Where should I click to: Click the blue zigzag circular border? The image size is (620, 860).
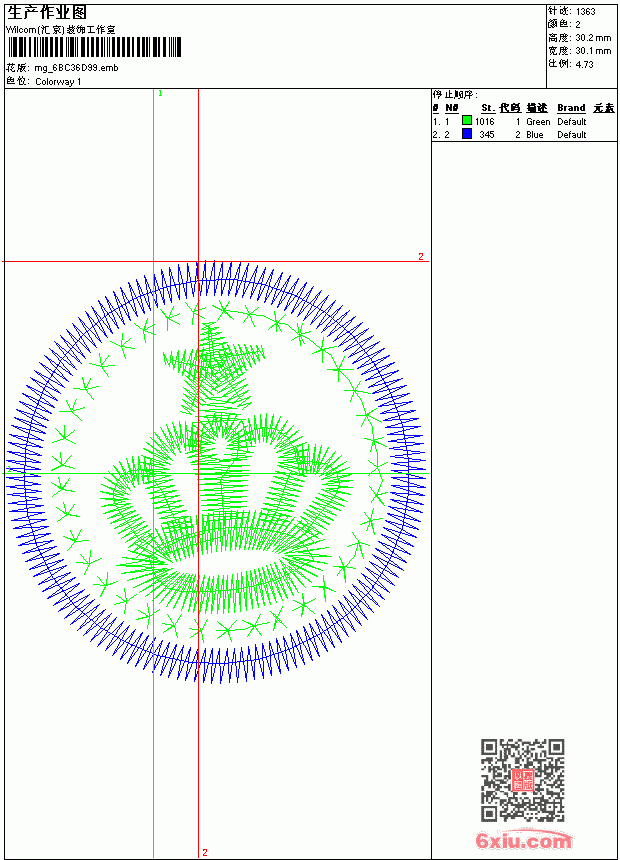pyautogui.click(x=215, y=472)
